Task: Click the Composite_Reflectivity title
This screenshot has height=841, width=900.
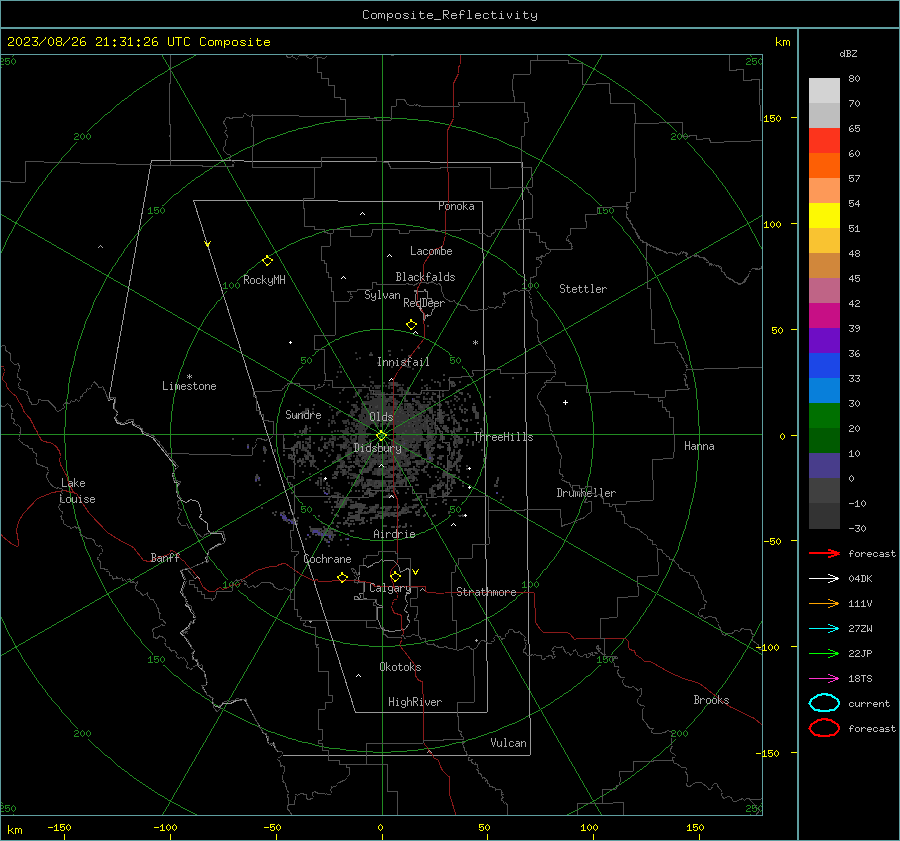Action: pos(450,15)
